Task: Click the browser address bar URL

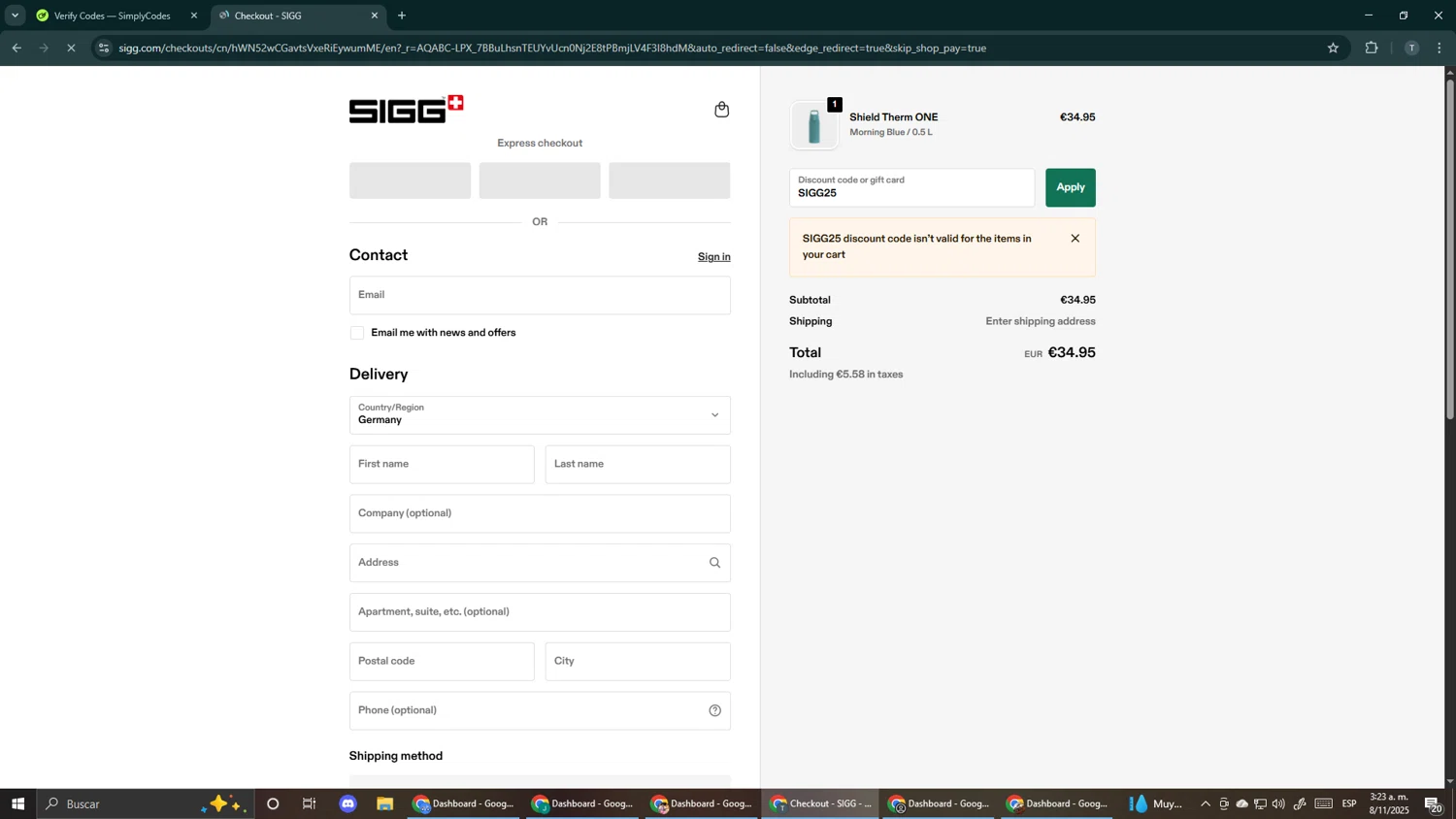Action: pyautogui.click(x=552, y=48)
